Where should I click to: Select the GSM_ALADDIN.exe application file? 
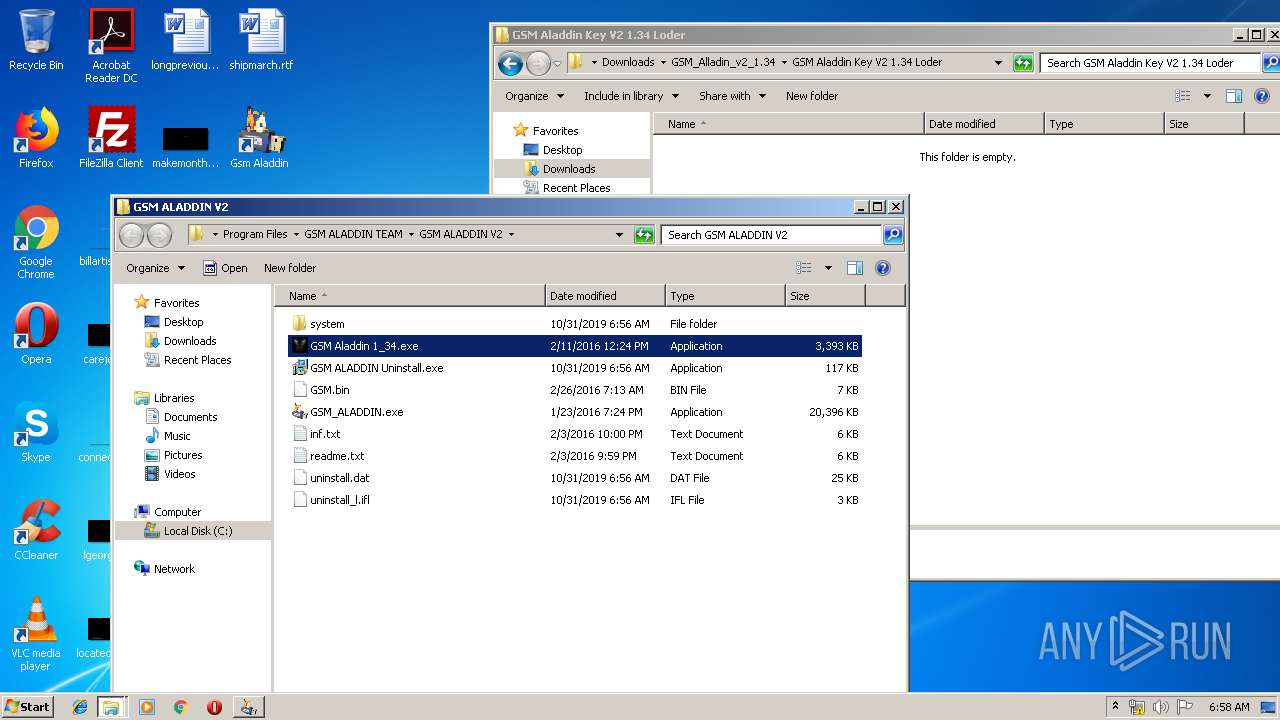tap(575, 412)
